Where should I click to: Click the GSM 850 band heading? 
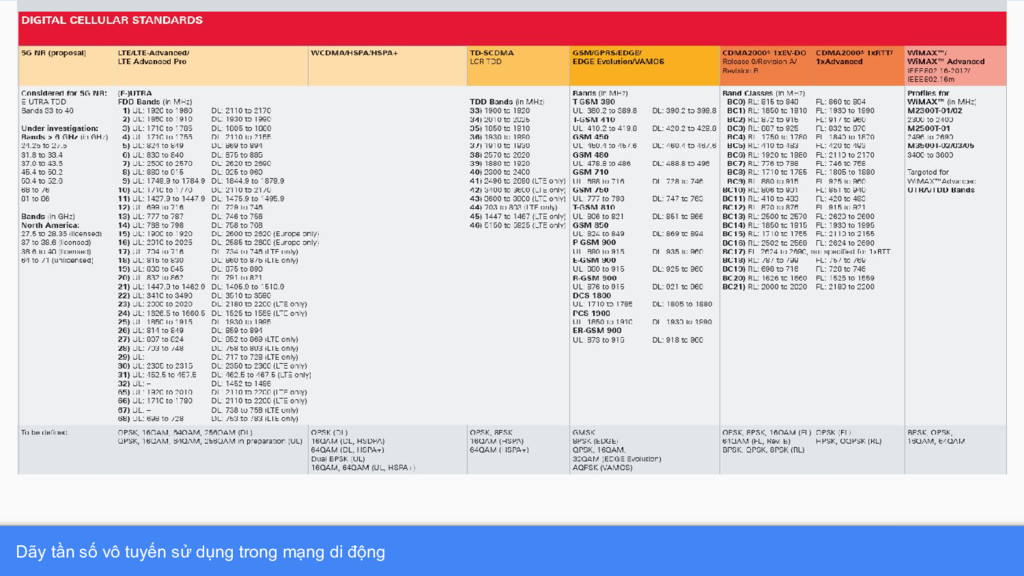tap(590, 225)
